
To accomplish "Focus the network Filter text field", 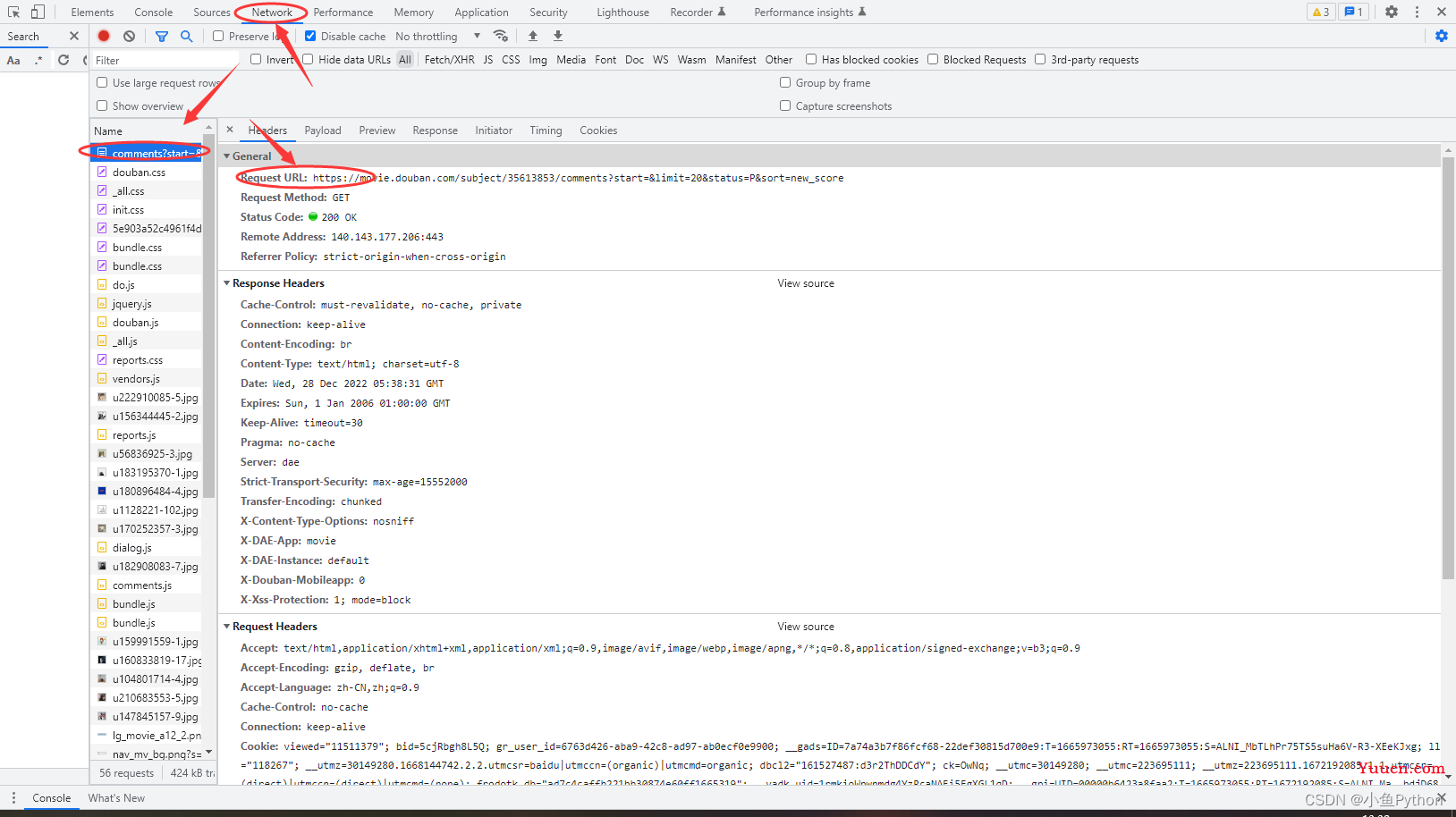I will [165, 60].
